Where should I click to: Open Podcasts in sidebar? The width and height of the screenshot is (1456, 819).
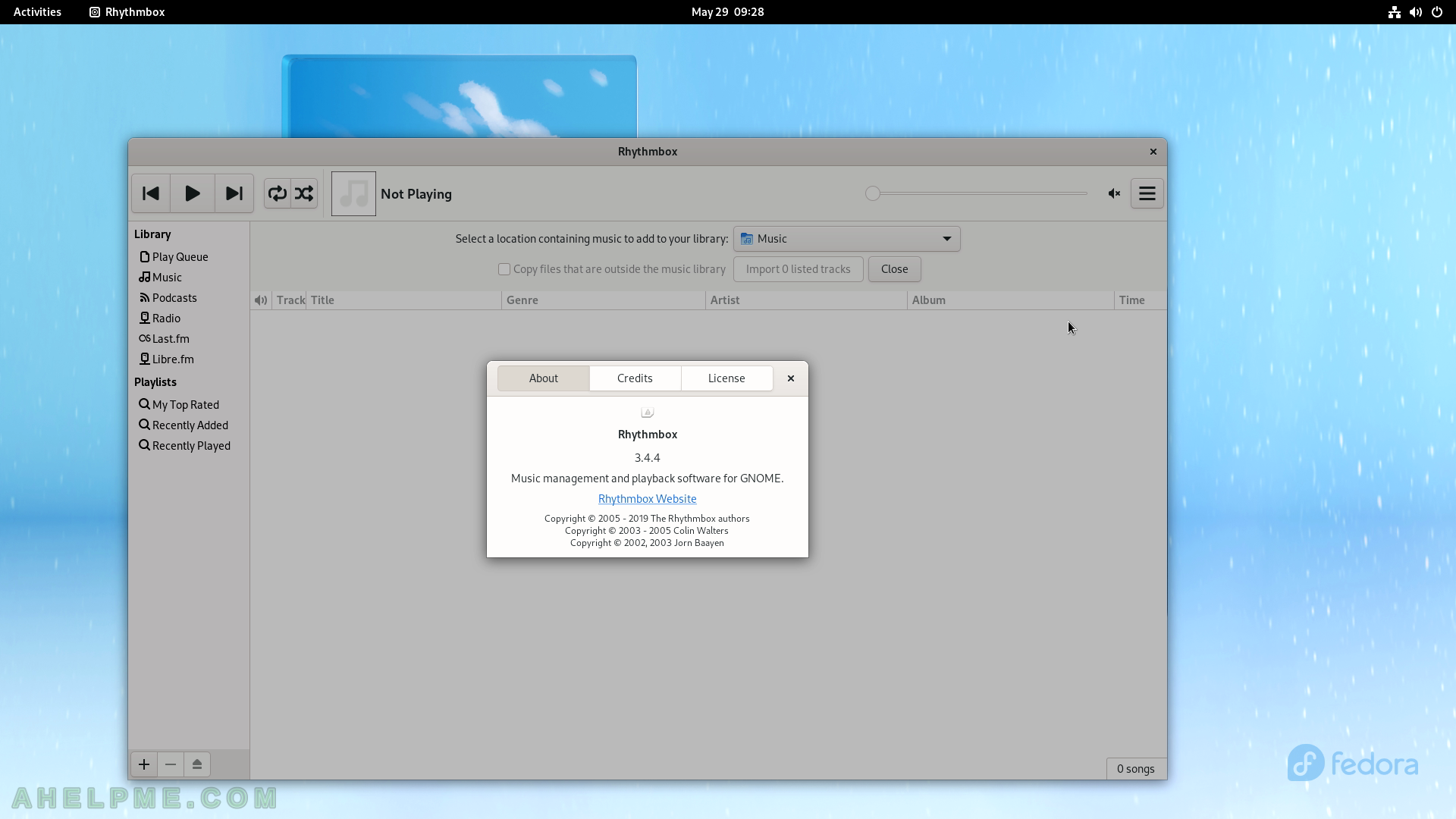[x=189, y=298]
